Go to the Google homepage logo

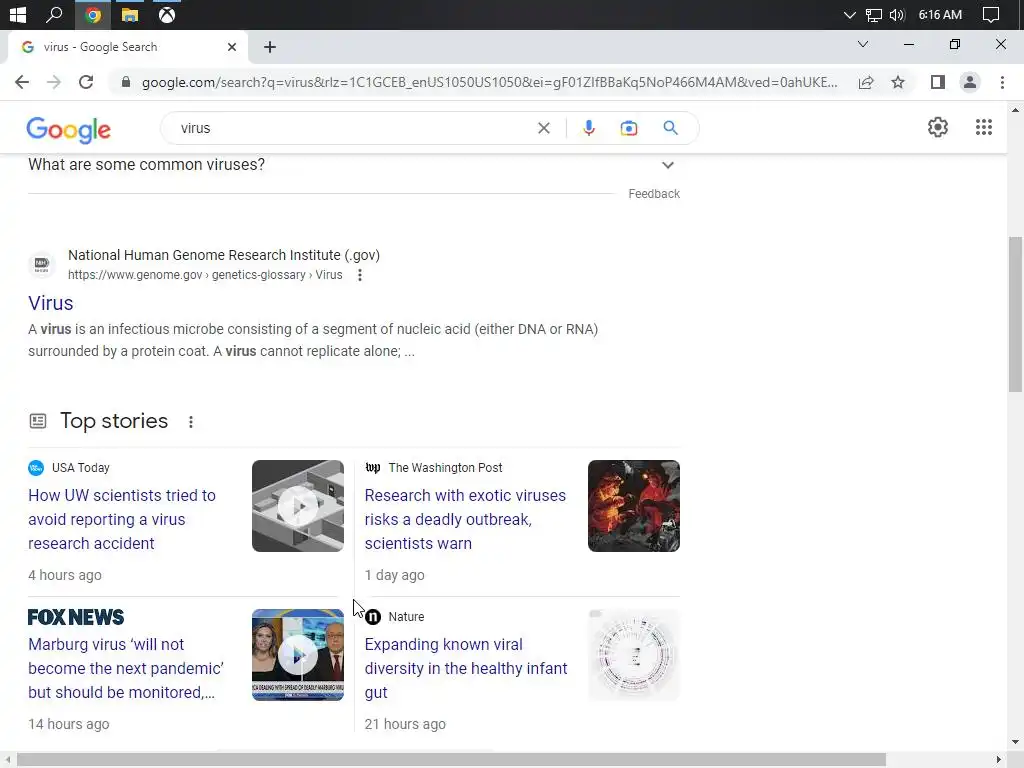[x=69, y=130]
